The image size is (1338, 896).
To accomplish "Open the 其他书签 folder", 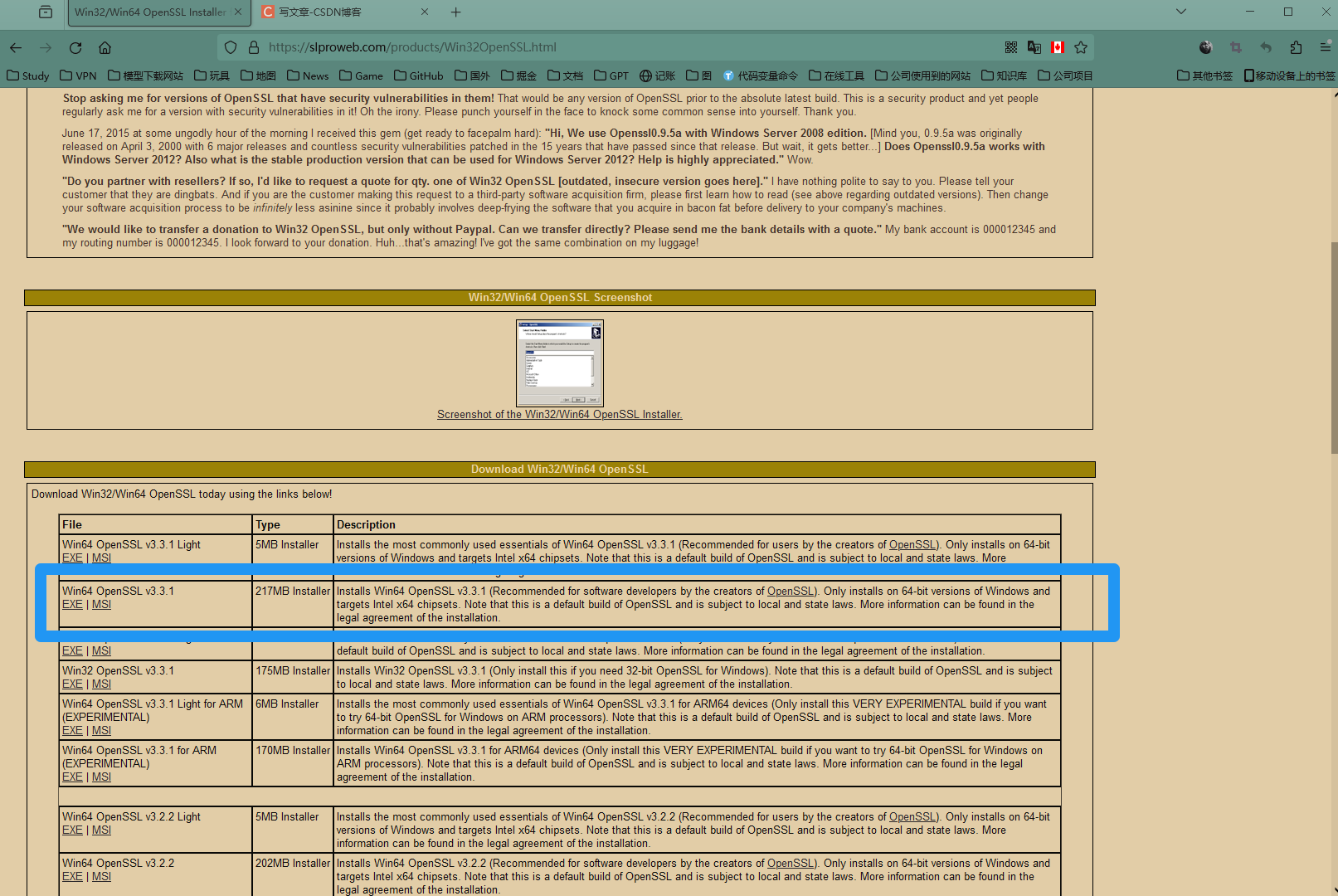I will (1205, 75).
